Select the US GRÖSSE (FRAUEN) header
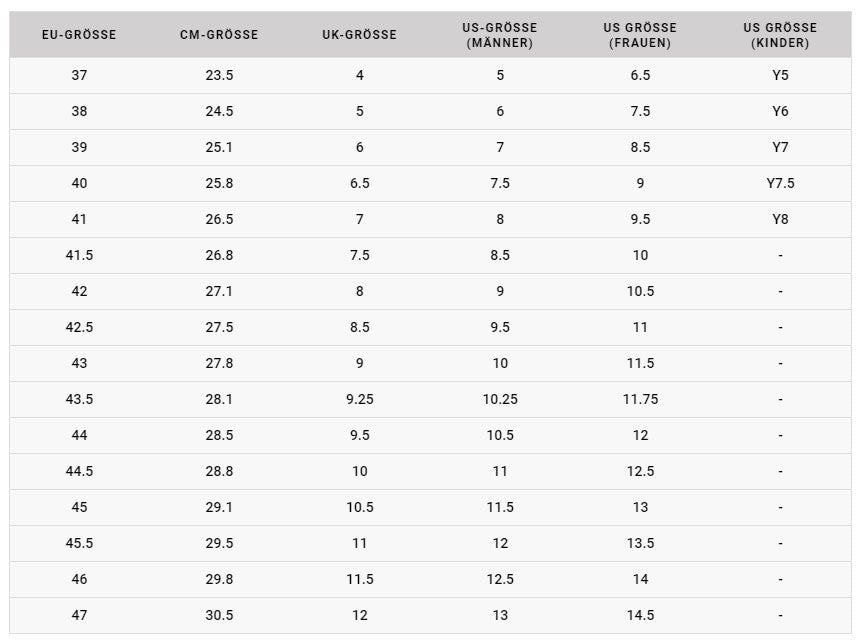862x643 pixels. click(x=640, y=35)
